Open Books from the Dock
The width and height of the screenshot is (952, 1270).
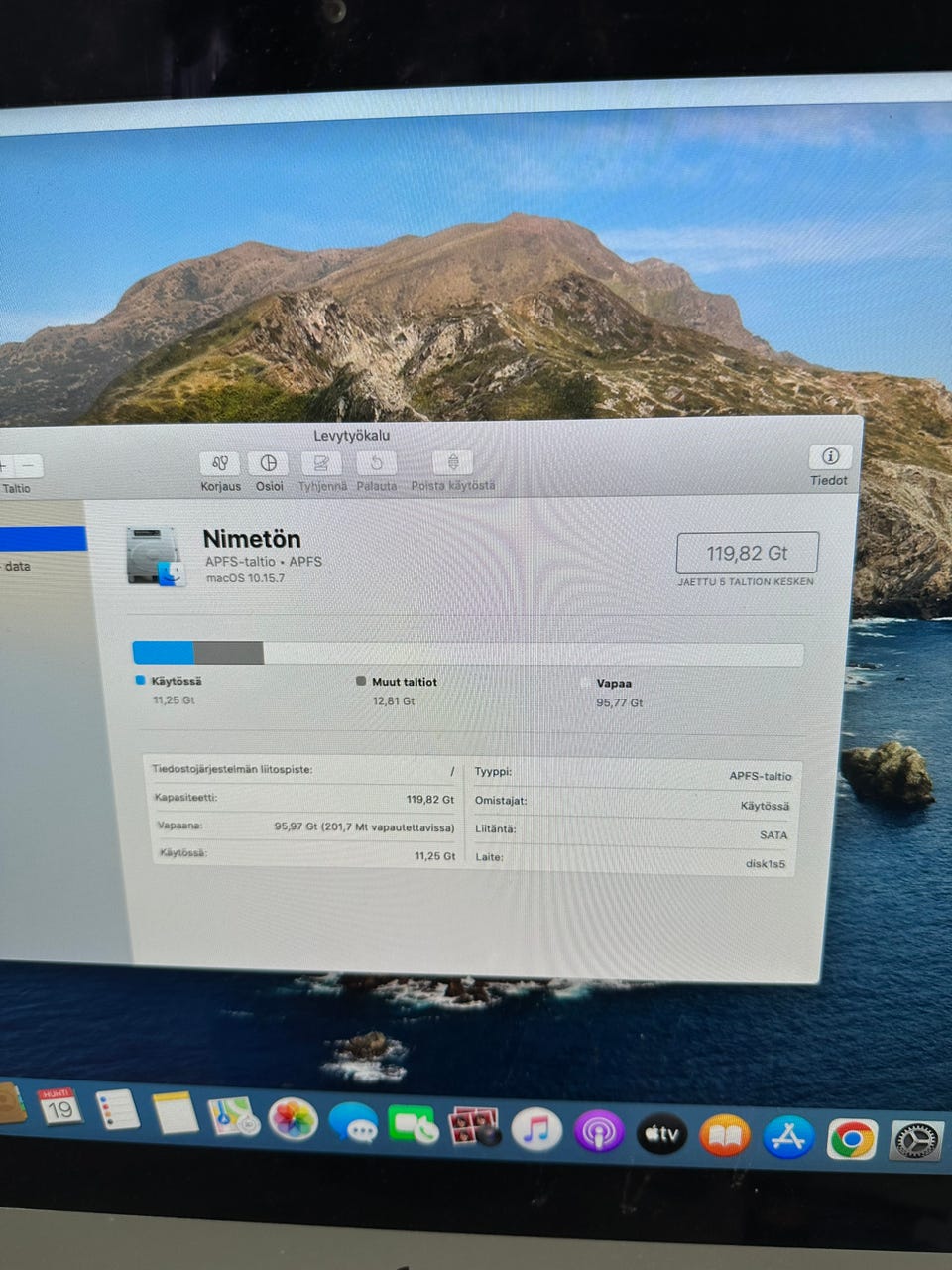(x=725, y=1136)
